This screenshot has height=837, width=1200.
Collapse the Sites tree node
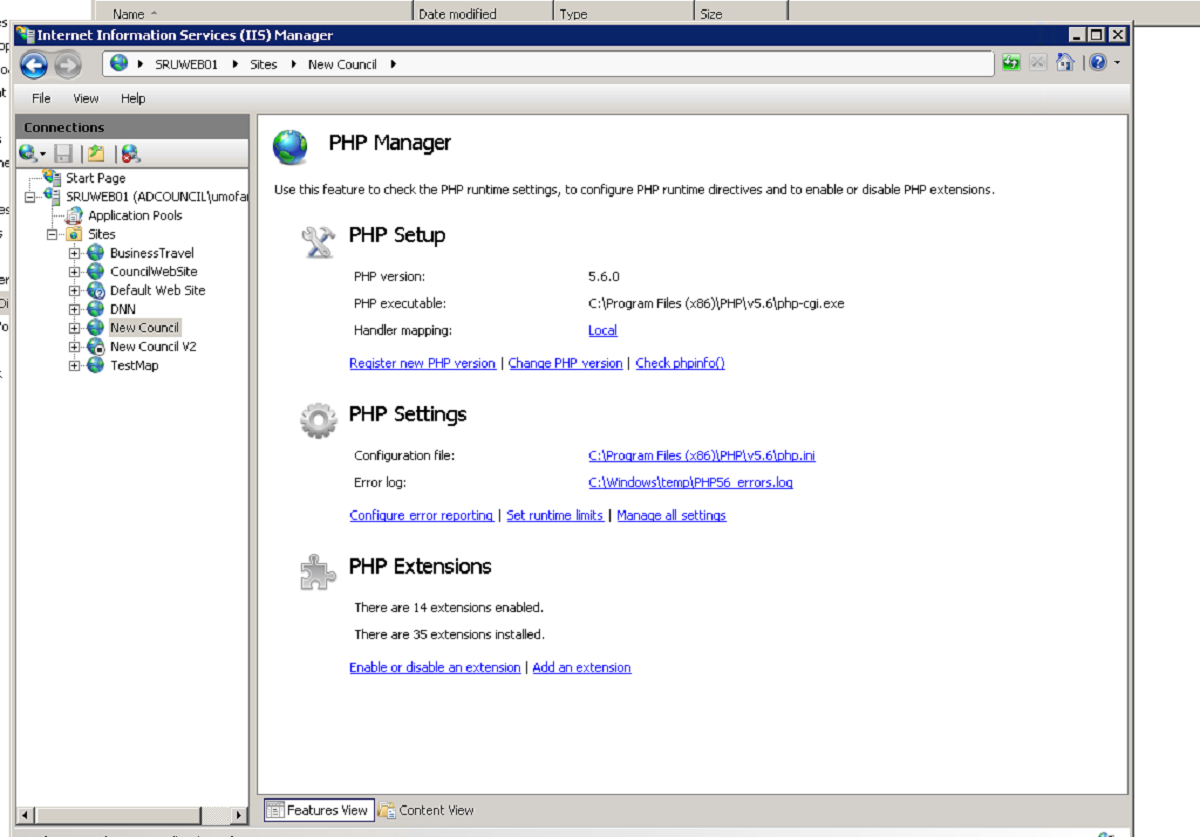point(52,233)
